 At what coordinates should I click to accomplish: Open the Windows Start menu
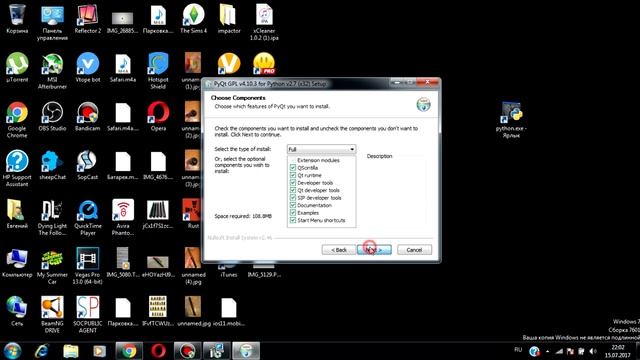pos(12,351)
